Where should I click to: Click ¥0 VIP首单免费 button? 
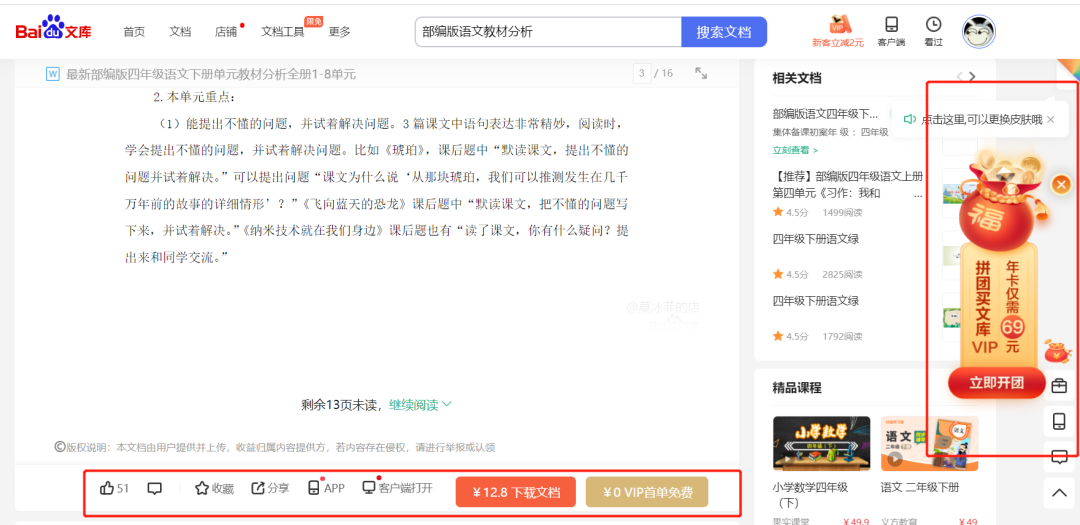647,492
